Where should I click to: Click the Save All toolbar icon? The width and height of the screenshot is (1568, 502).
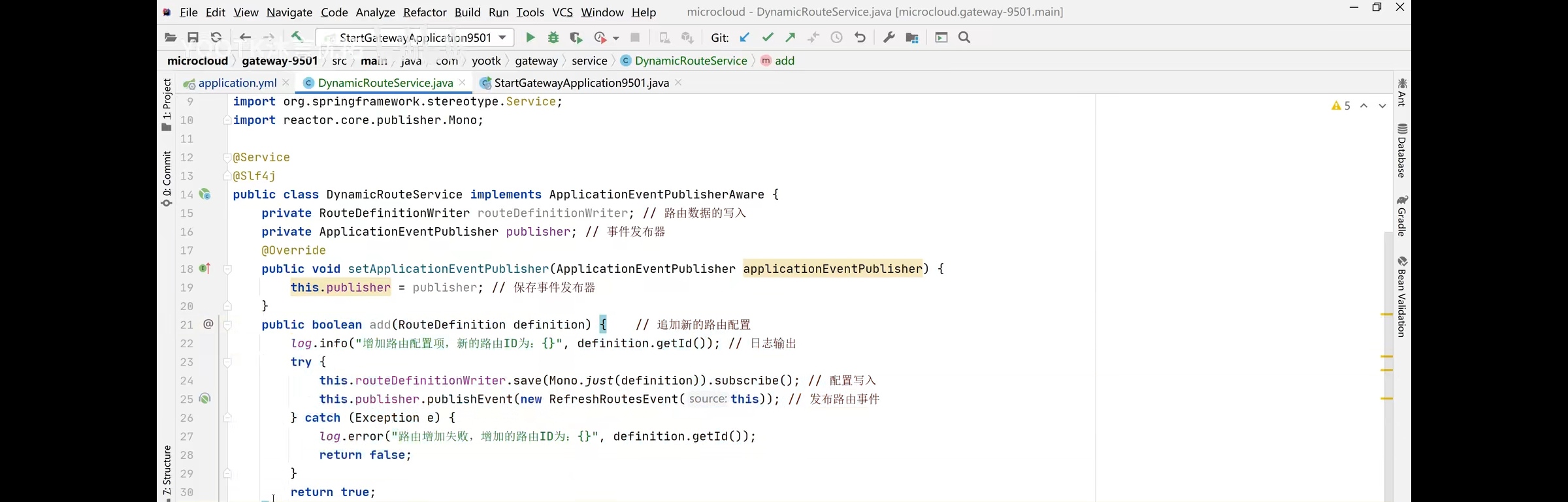click(193, 38)
